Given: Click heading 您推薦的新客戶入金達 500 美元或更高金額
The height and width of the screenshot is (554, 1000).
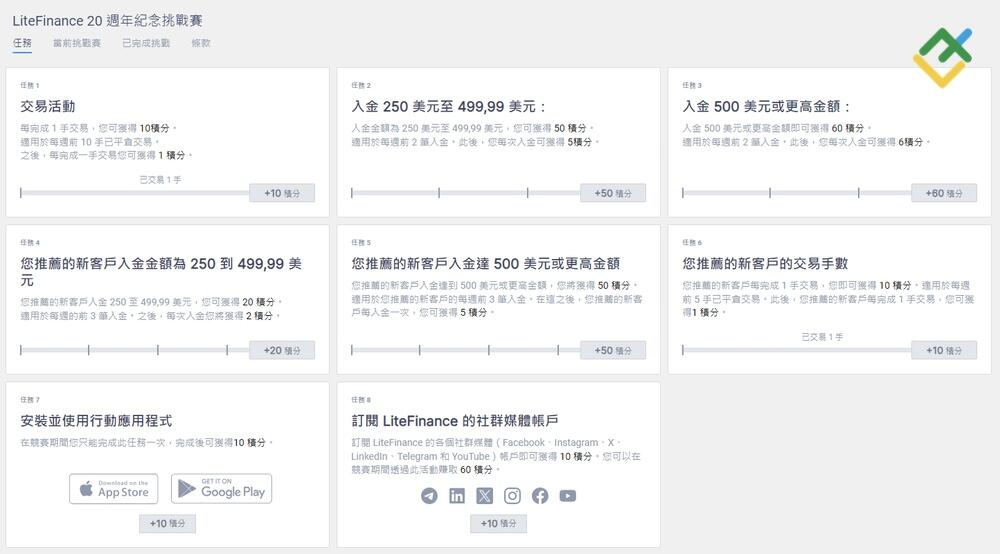Looking at the screenshot, I should coord(485,263).
